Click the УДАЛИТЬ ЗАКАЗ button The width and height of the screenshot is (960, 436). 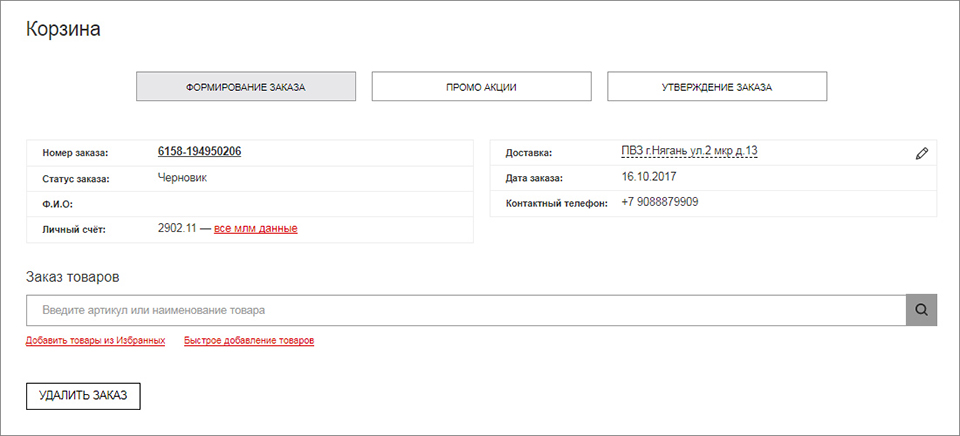(83, 396)
